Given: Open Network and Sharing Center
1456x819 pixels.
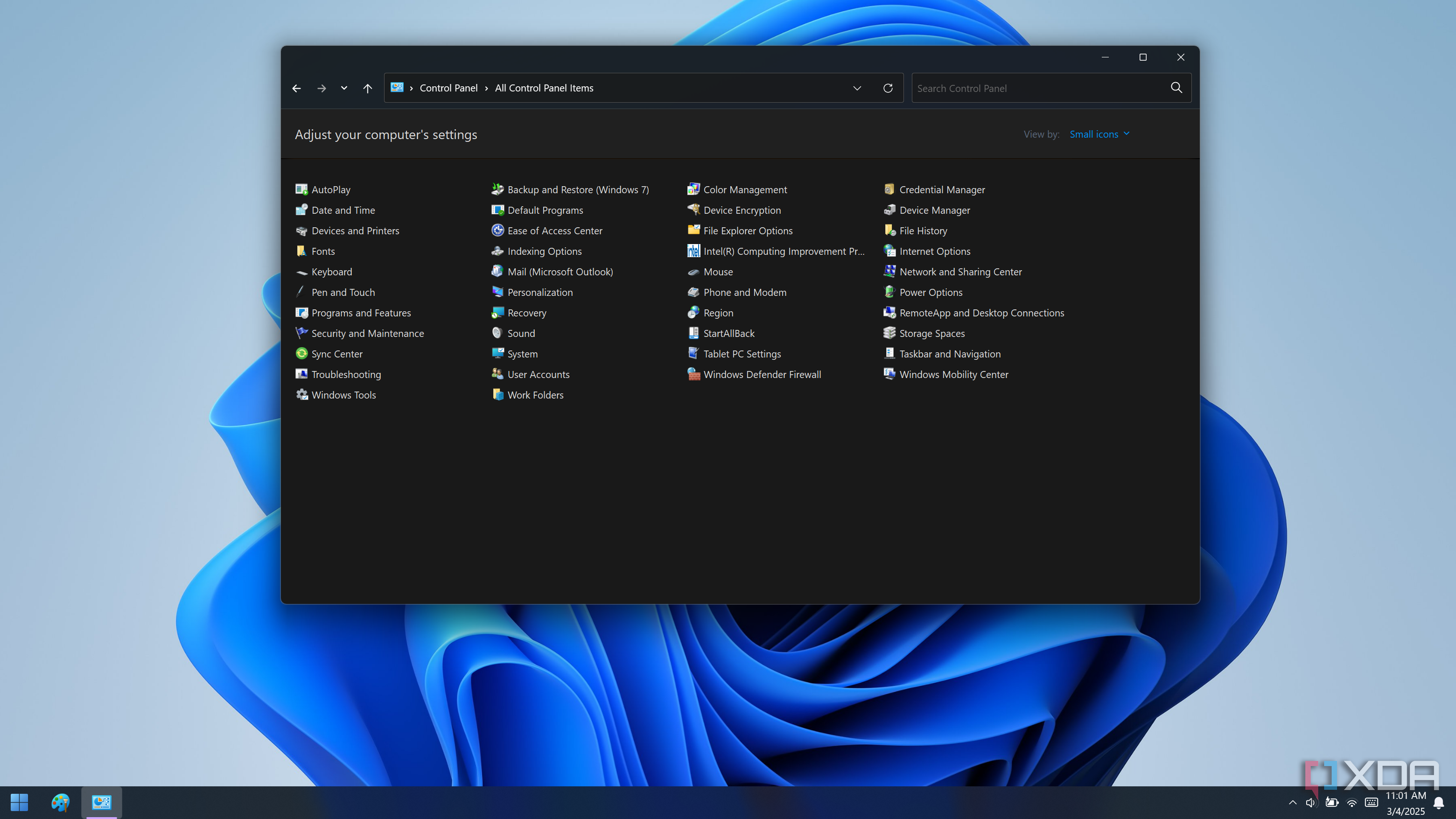Looking at the screenshot, I should (x=960, y=272).
